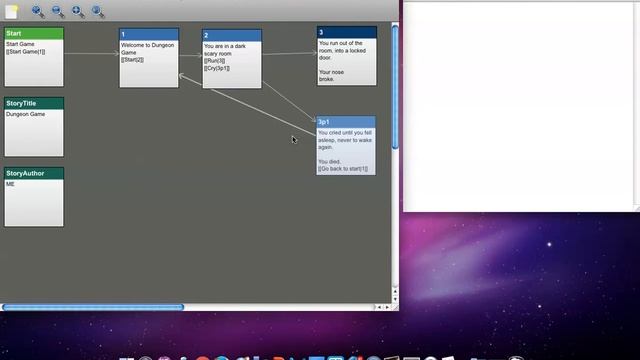640x360 pixels.
Task: Click the scroll right arrow of the story map
Action: click(x=387, y=307)
